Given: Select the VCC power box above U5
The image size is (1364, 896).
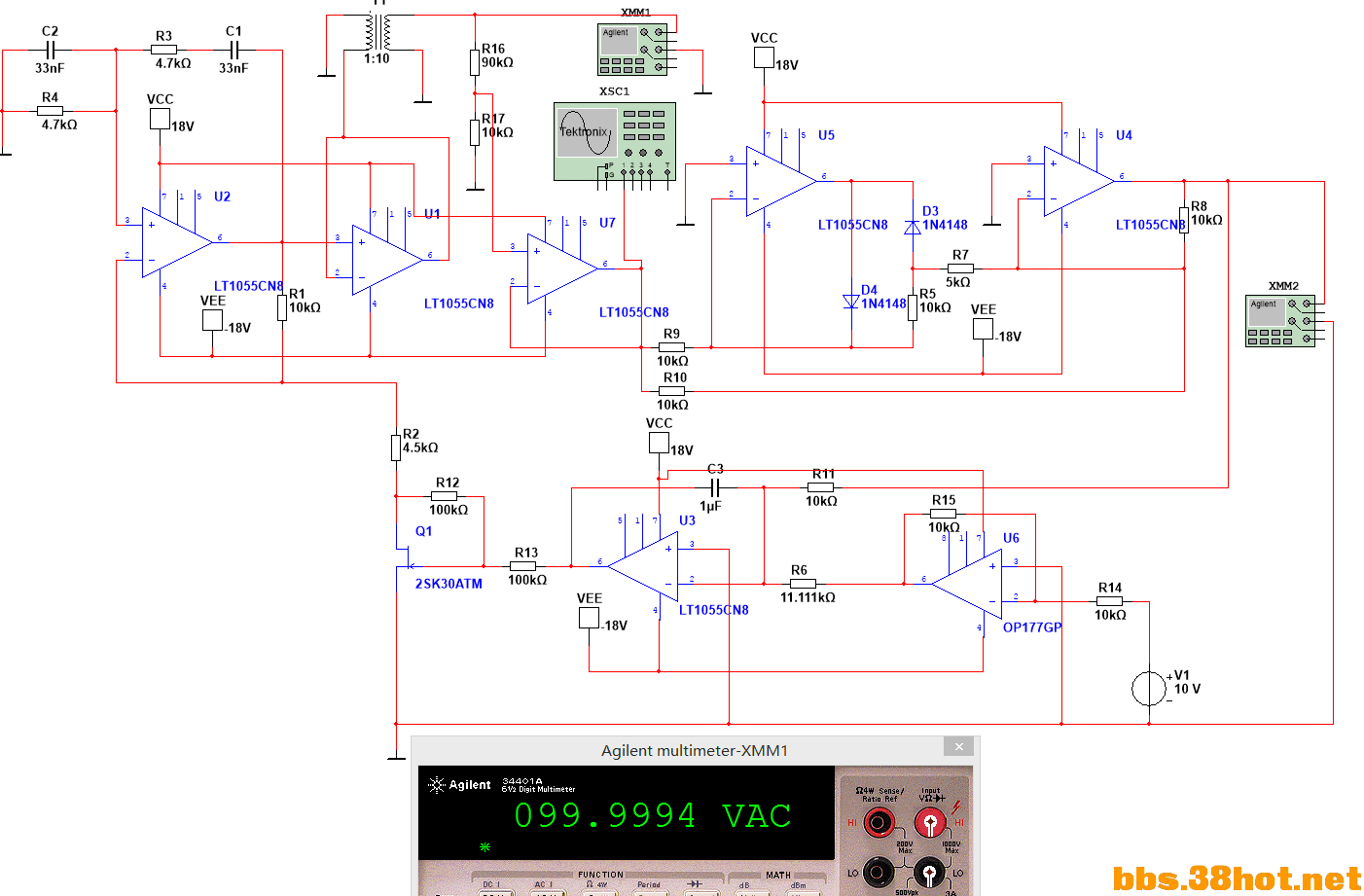Looking at the screenshot, I should (x=764, y=57).
